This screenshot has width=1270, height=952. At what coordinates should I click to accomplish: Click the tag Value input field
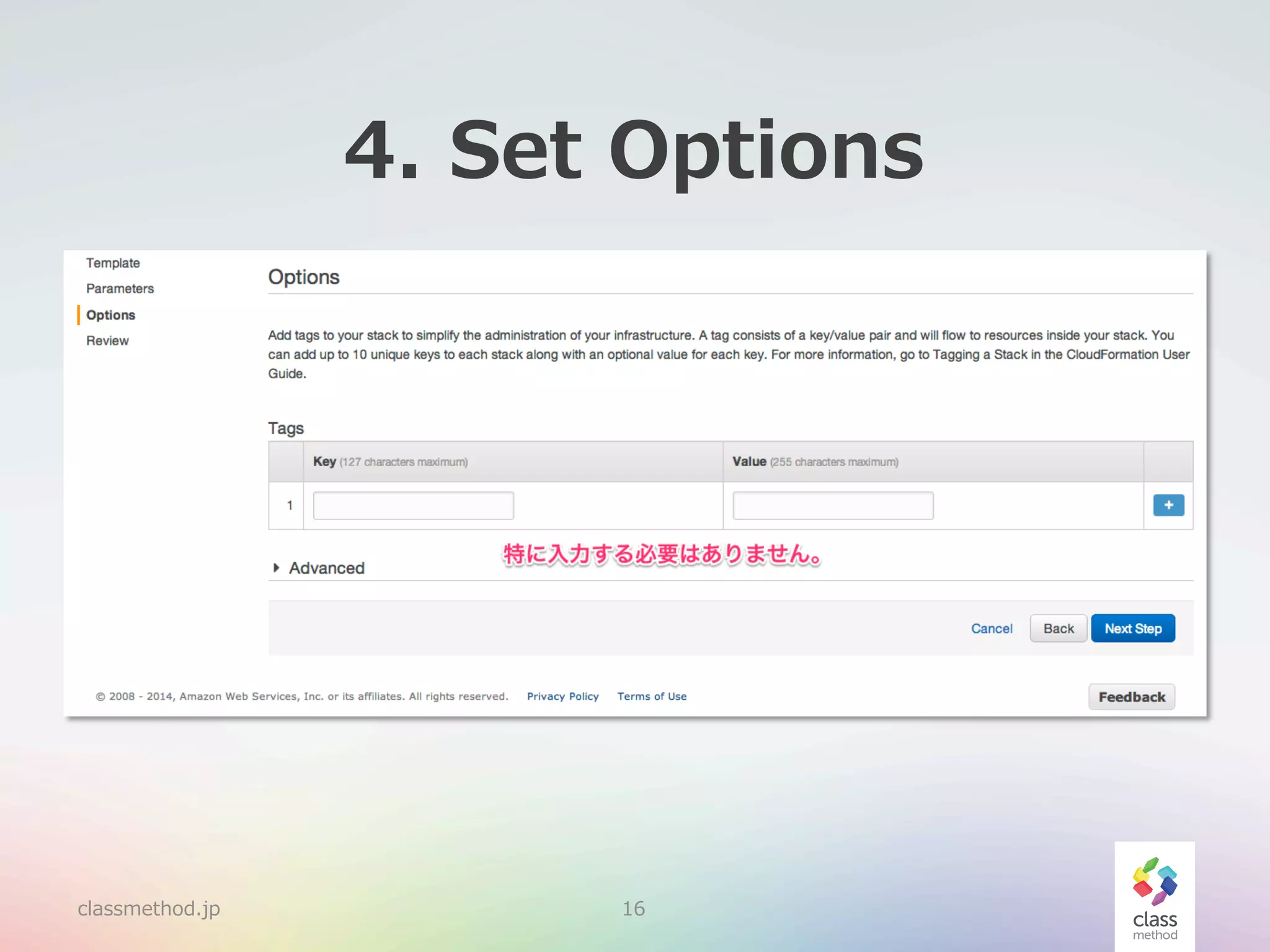click(x=833, y=505)
